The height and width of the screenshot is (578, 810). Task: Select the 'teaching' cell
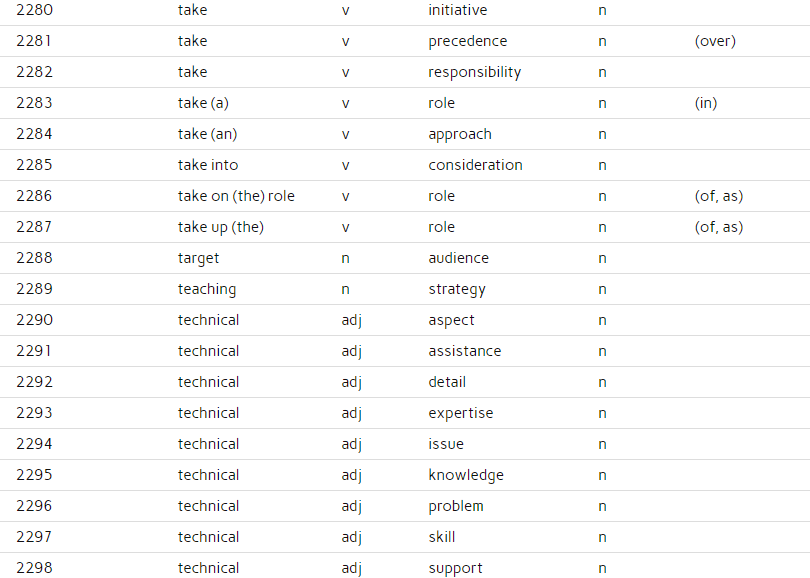(207, 289)
